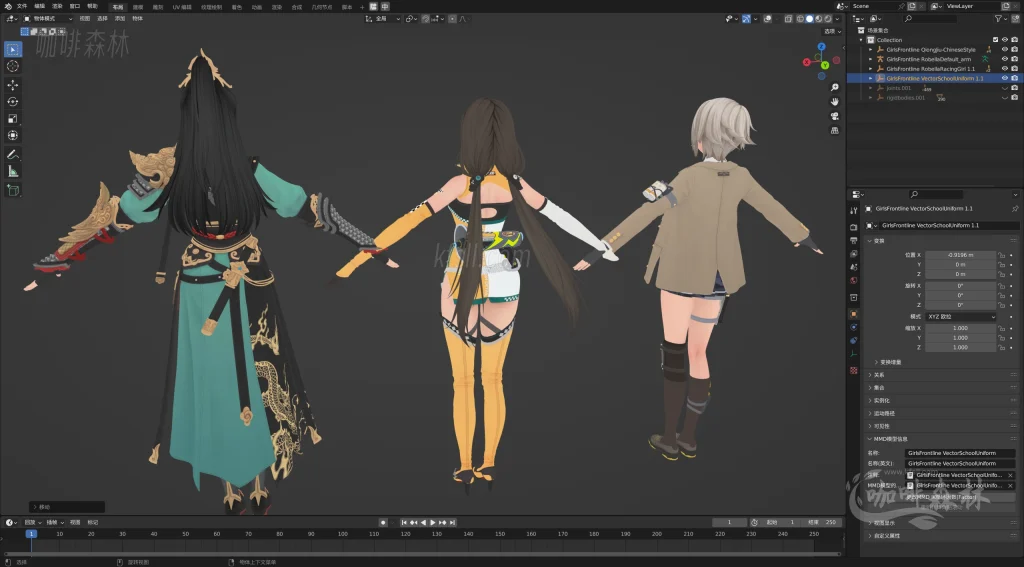1024x567 pixels.
Task: Toggle scale Z lock icon
Action: tap(1001, 348)
